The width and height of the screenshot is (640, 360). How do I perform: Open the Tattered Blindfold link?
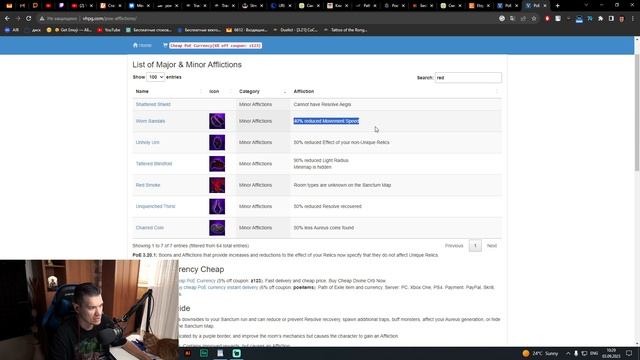[x=154, y=164]
